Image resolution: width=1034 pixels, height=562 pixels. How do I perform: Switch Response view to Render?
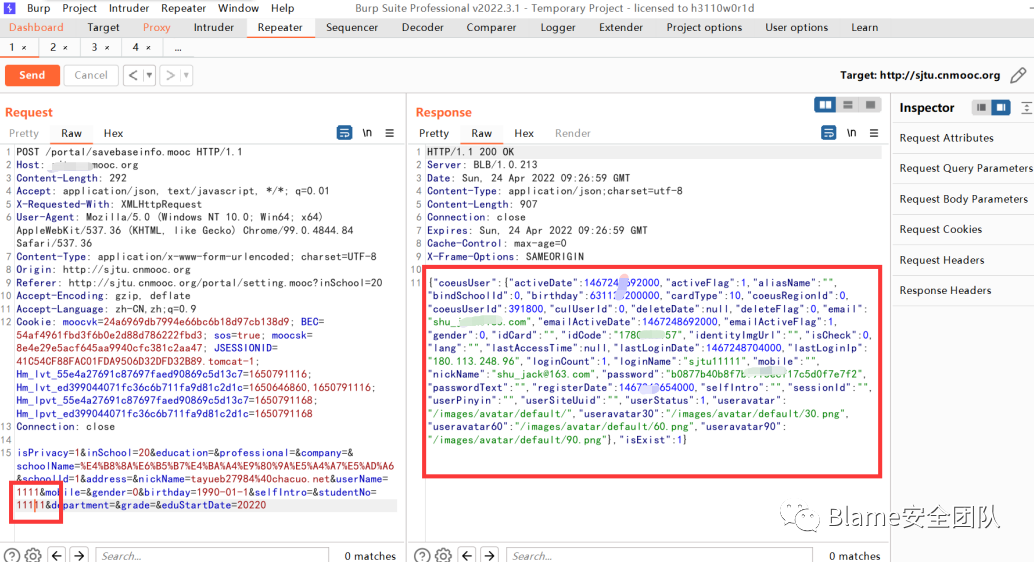572,133
